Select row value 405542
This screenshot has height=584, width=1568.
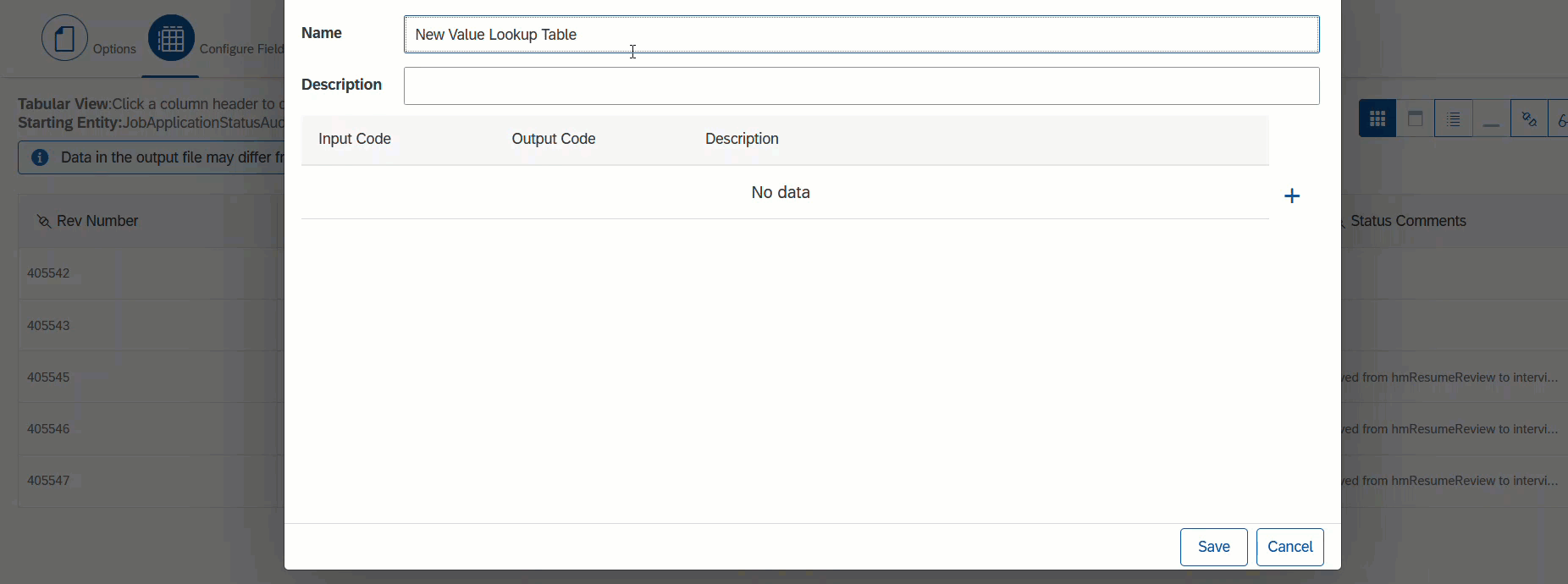[x=48, y=273]
